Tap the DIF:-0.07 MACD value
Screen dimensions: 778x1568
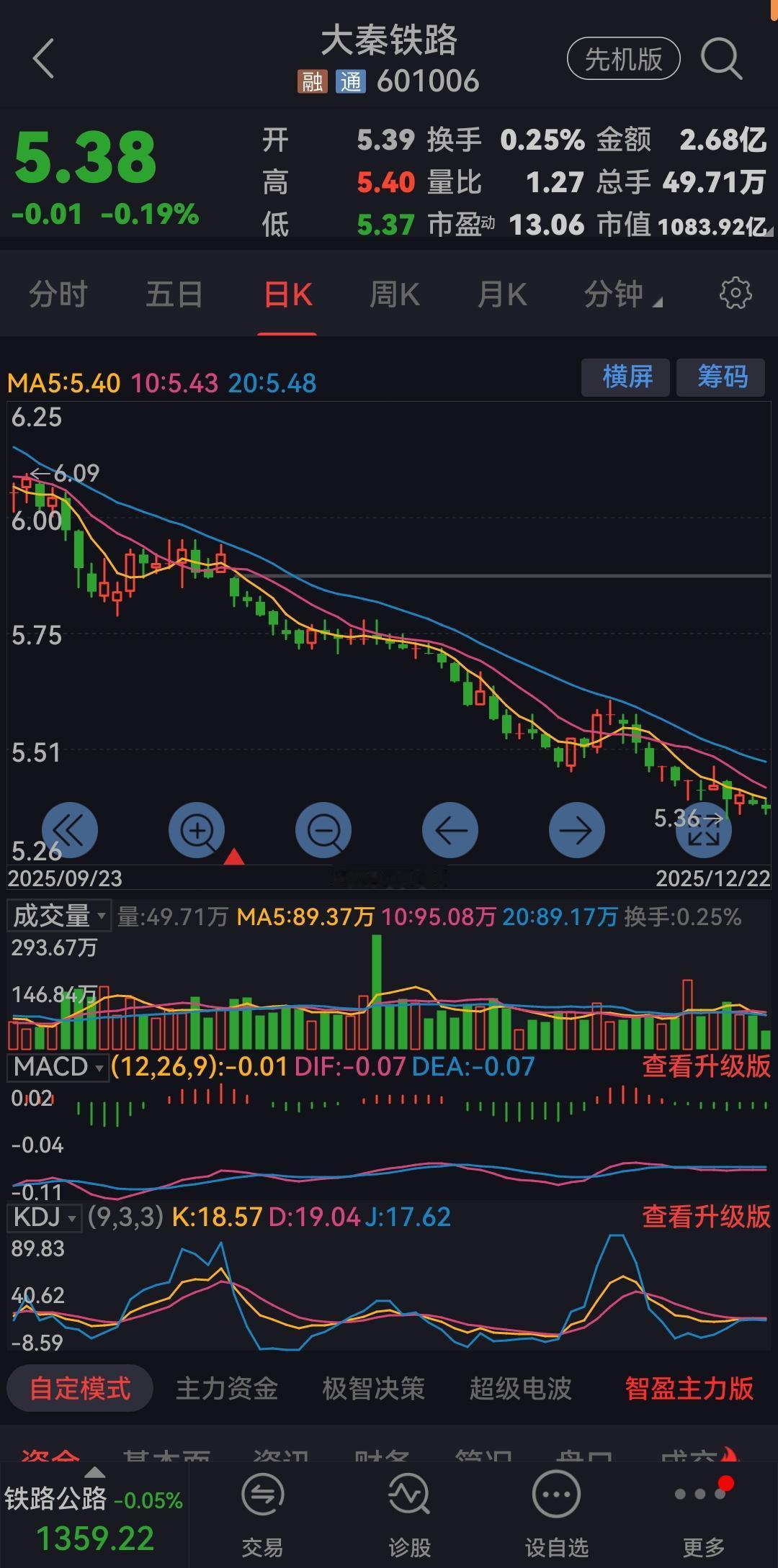[x=350, y=1066]
